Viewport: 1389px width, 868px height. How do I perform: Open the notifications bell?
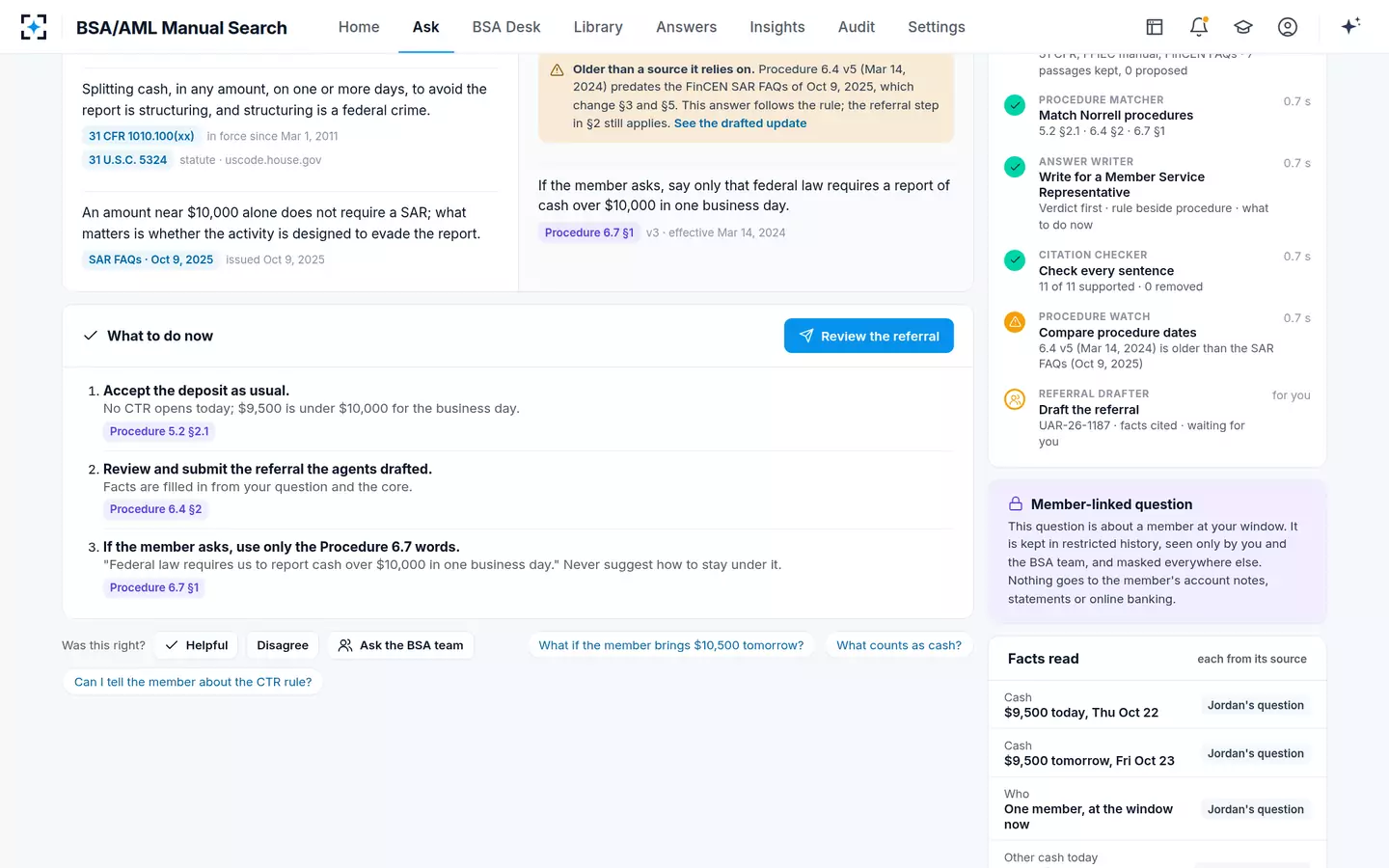pyautogui.click(x=1199, y=27)
